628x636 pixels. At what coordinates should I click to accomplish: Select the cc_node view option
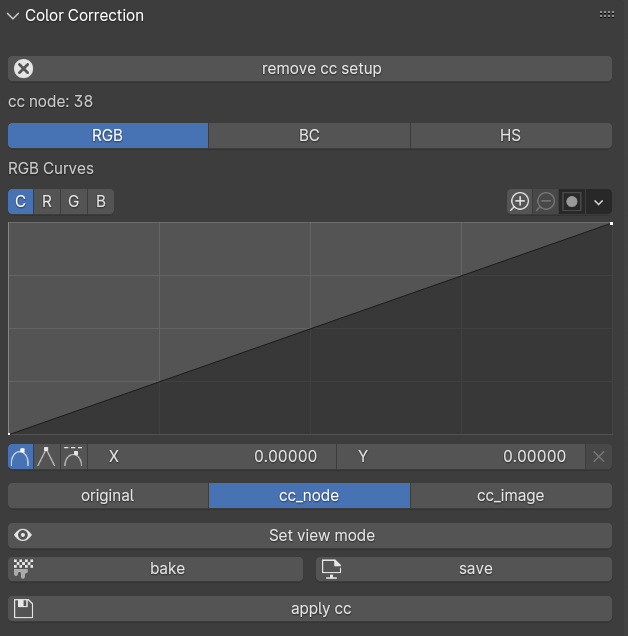pyautogui.click(x=309, y=496)
